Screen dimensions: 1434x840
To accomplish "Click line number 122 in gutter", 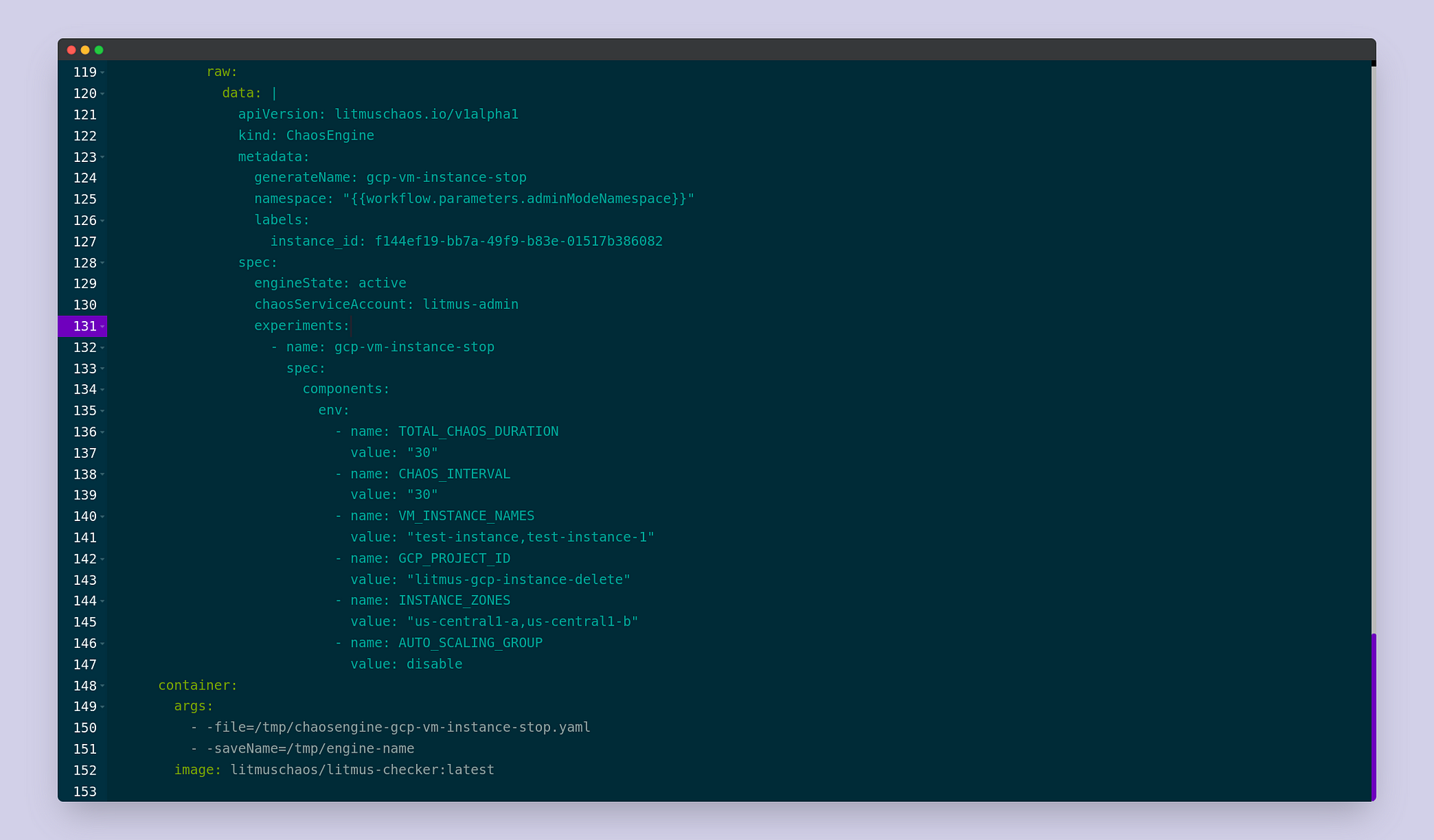I will coord(85,136).
